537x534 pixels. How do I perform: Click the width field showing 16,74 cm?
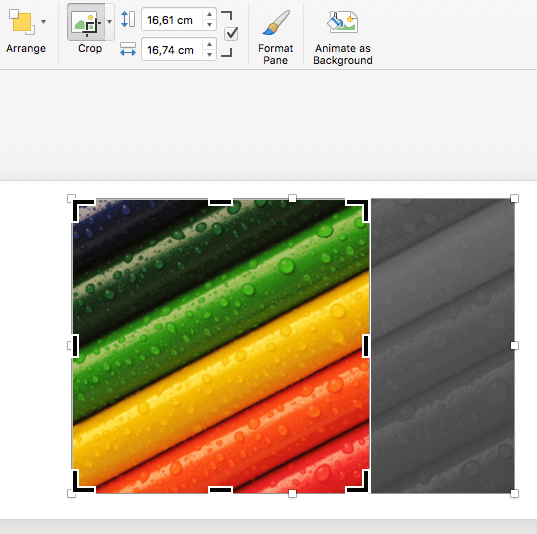coord(172,50)
